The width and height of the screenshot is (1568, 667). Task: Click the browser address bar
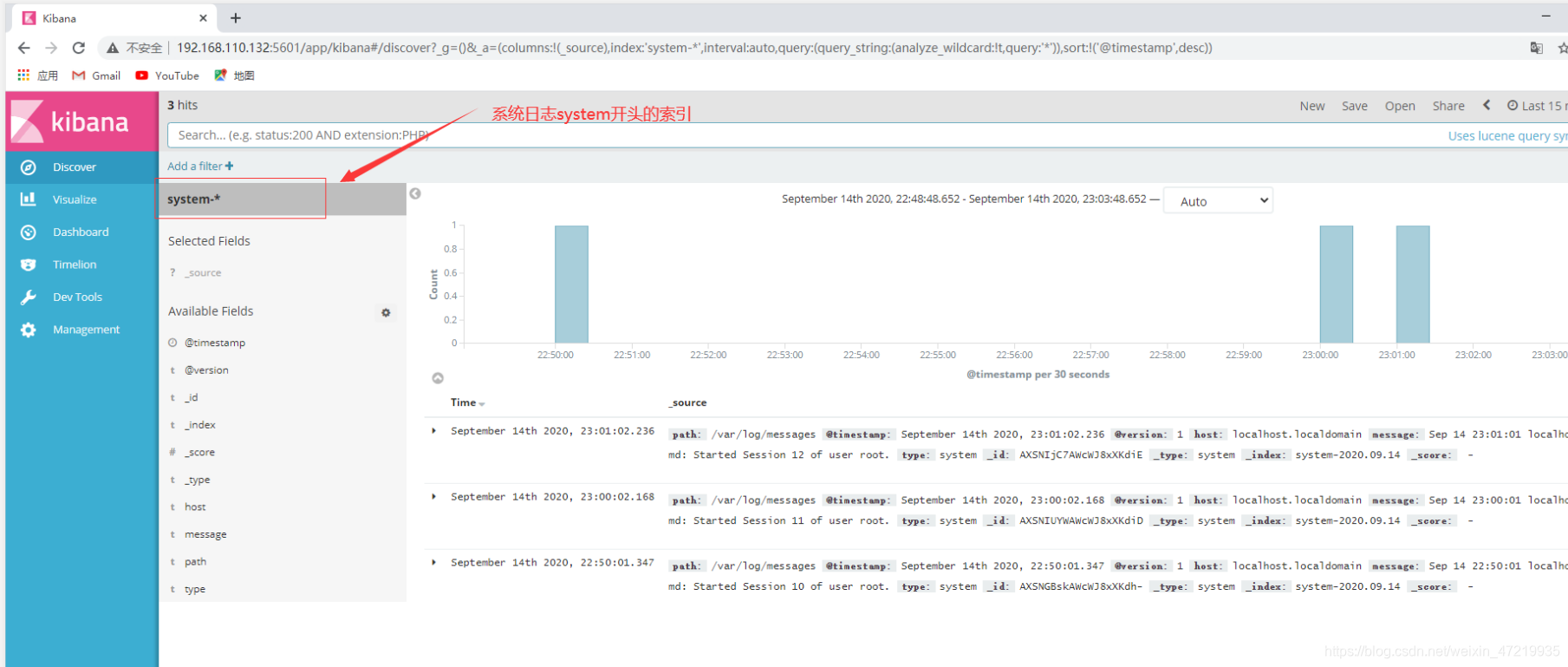pyautogui.click(x=693, y=48)
